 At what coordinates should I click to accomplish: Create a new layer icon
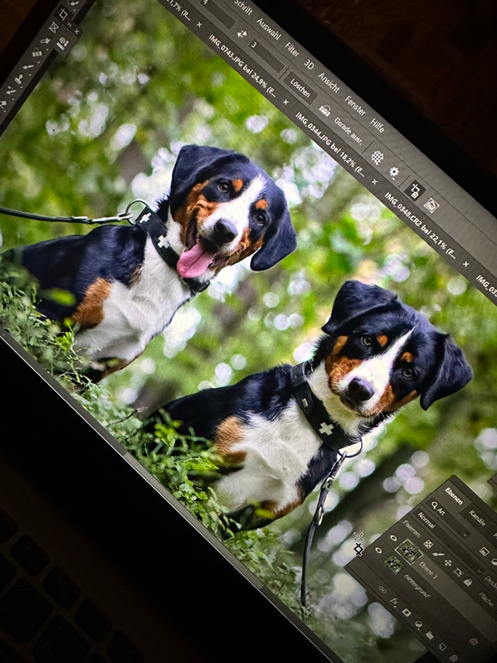442,647
